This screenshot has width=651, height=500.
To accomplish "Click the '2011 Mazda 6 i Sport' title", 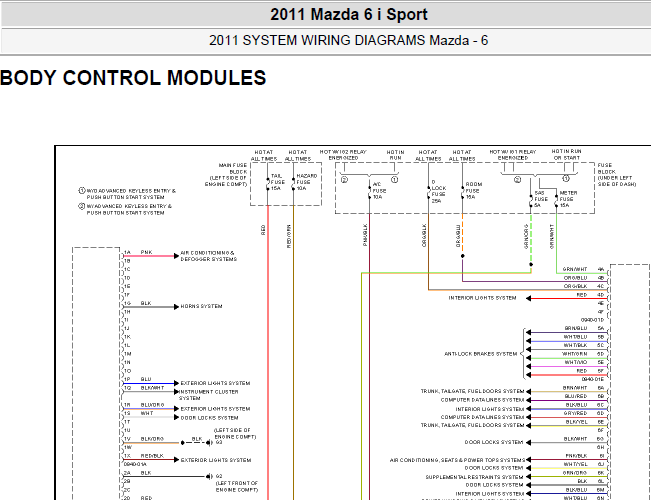I will (349, 15).
